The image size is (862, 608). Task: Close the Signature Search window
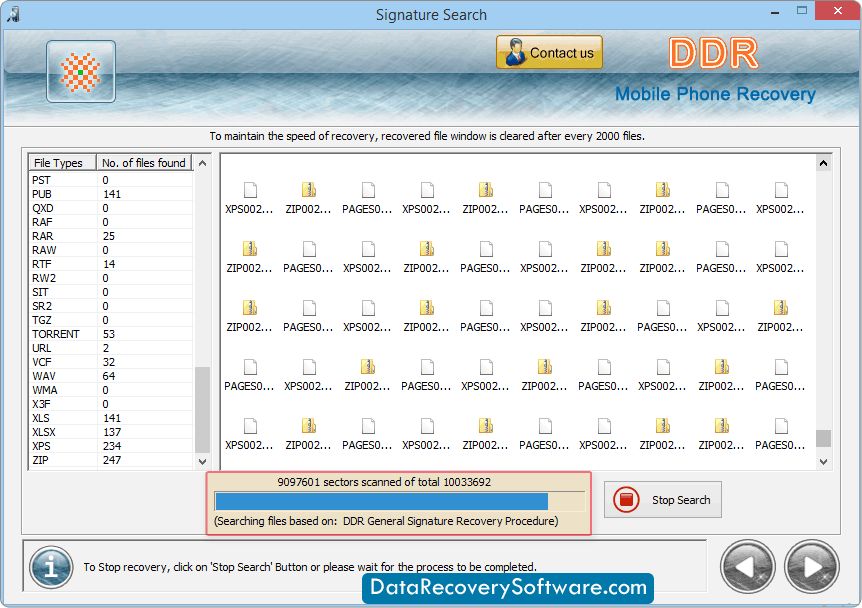tap(838, 11)
